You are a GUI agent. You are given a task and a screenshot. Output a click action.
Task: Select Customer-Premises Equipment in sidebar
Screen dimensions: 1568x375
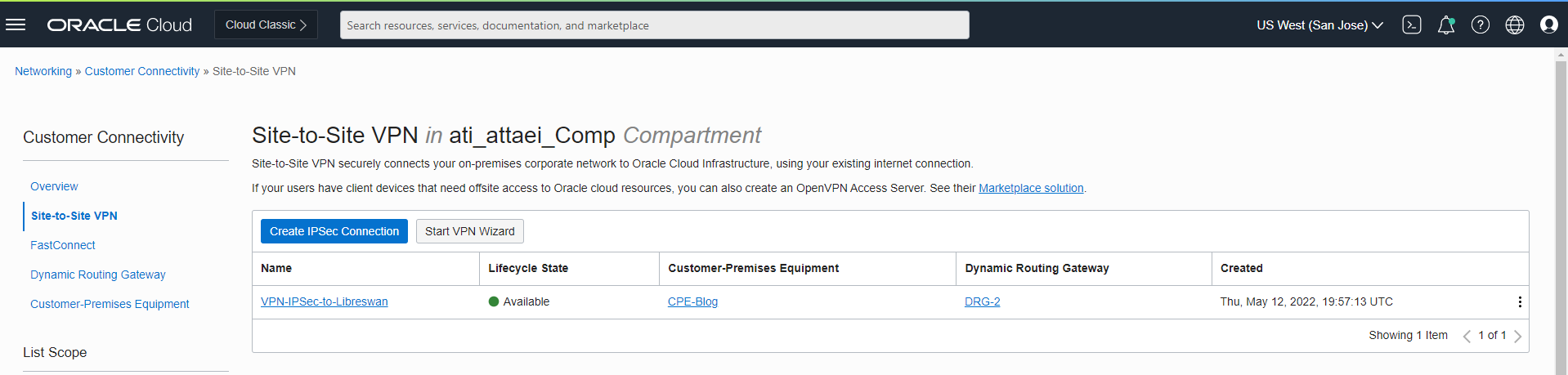(x=110, y=304)
